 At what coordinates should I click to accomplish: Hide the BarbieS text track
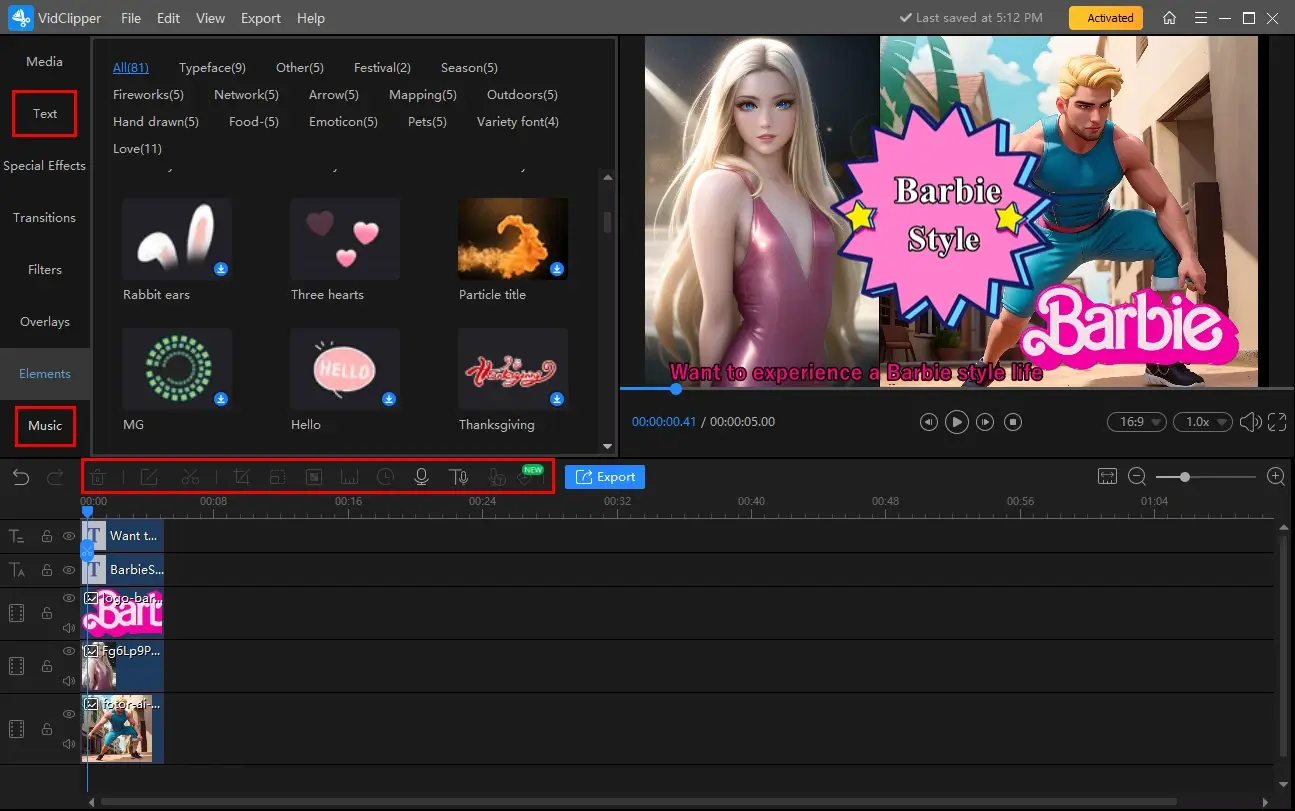[x=69, y=570]
